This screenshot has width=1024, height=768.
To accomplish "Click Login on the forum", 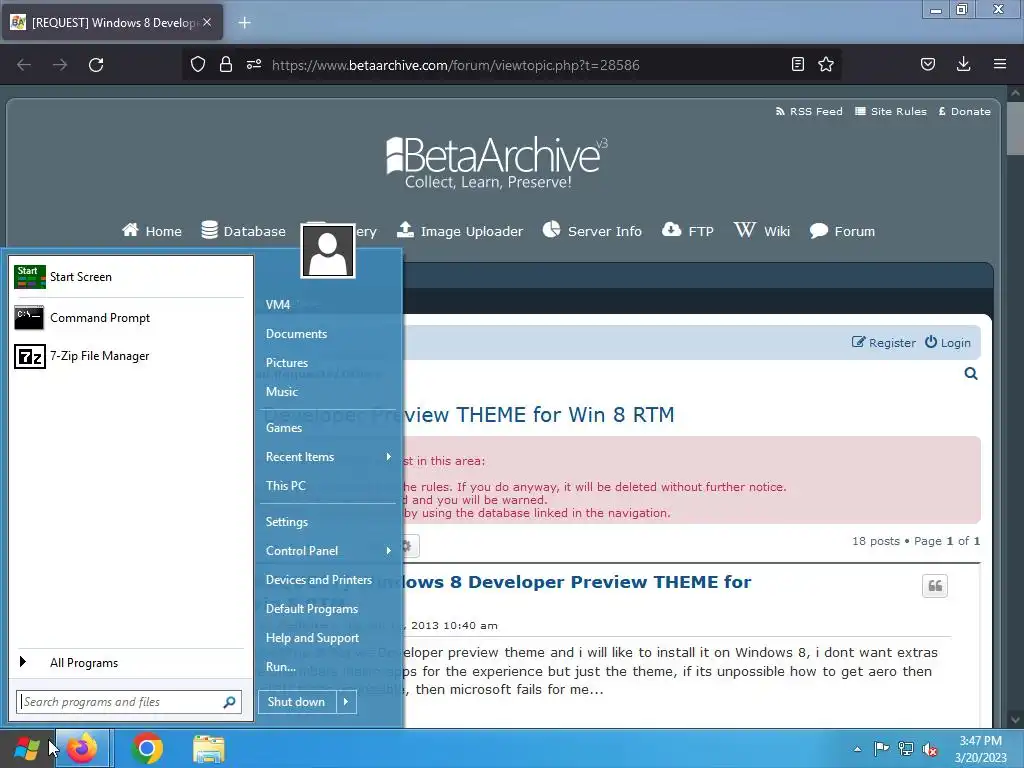I will pos(948,342).
